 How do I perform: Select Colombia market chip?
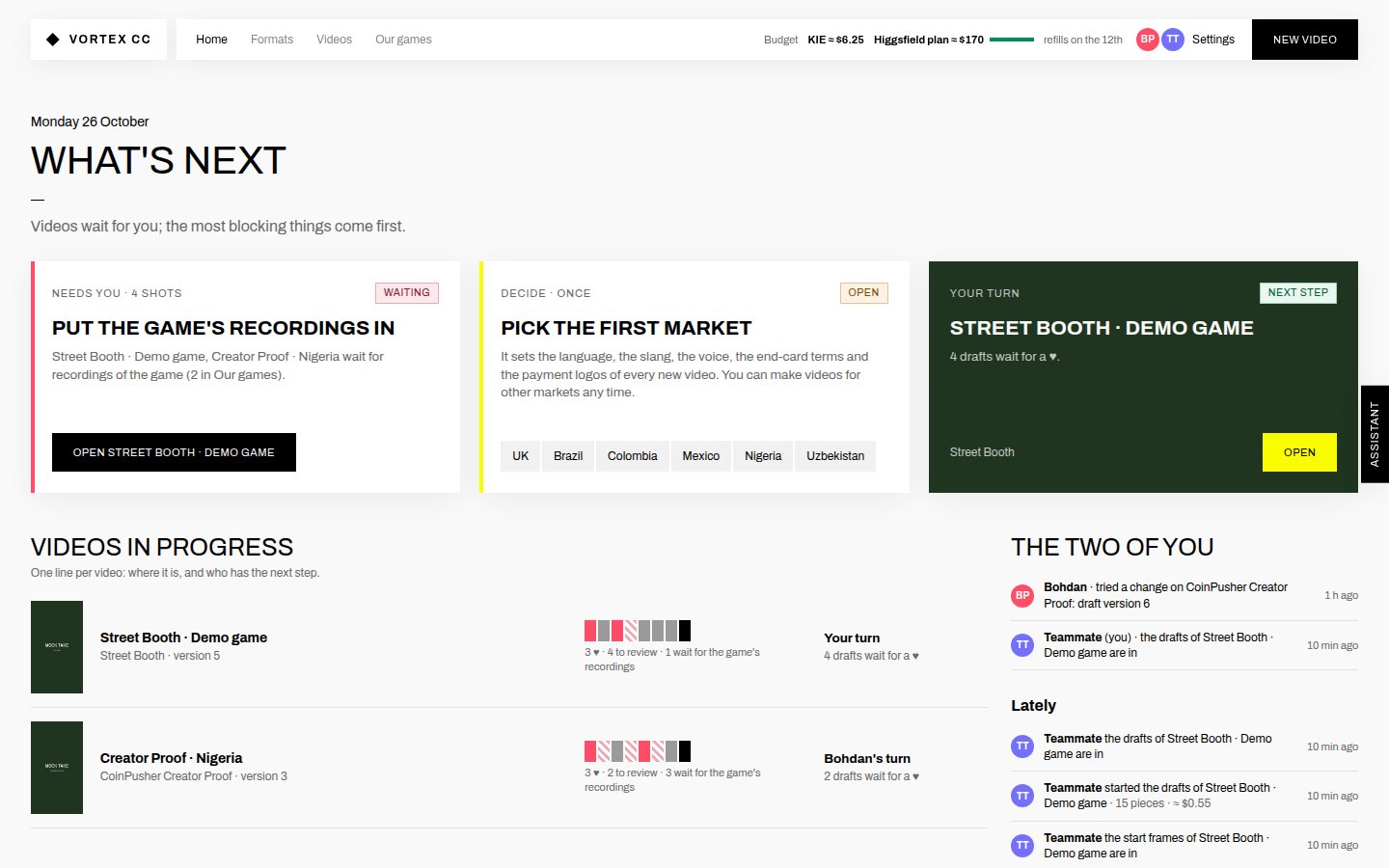(633, 456)
